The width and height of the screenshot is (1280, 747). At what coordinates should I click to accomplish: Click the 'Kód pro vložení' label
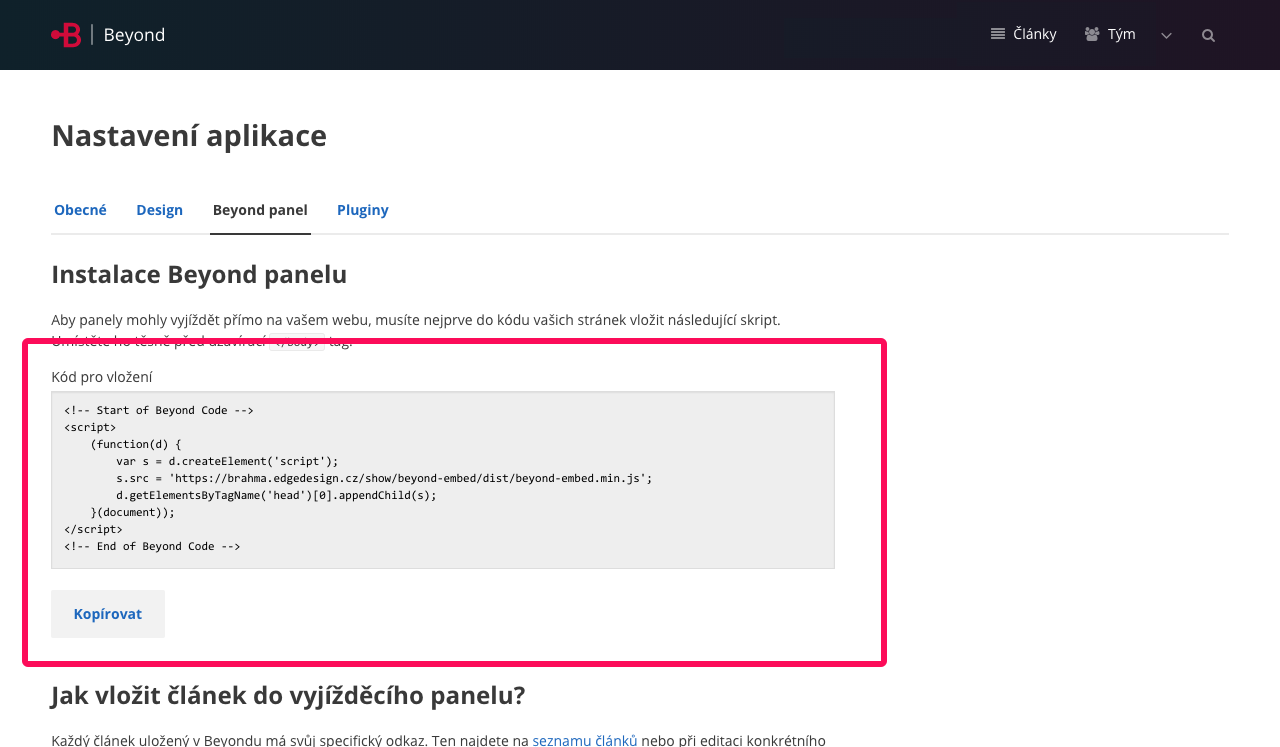[x=102, y=377]
